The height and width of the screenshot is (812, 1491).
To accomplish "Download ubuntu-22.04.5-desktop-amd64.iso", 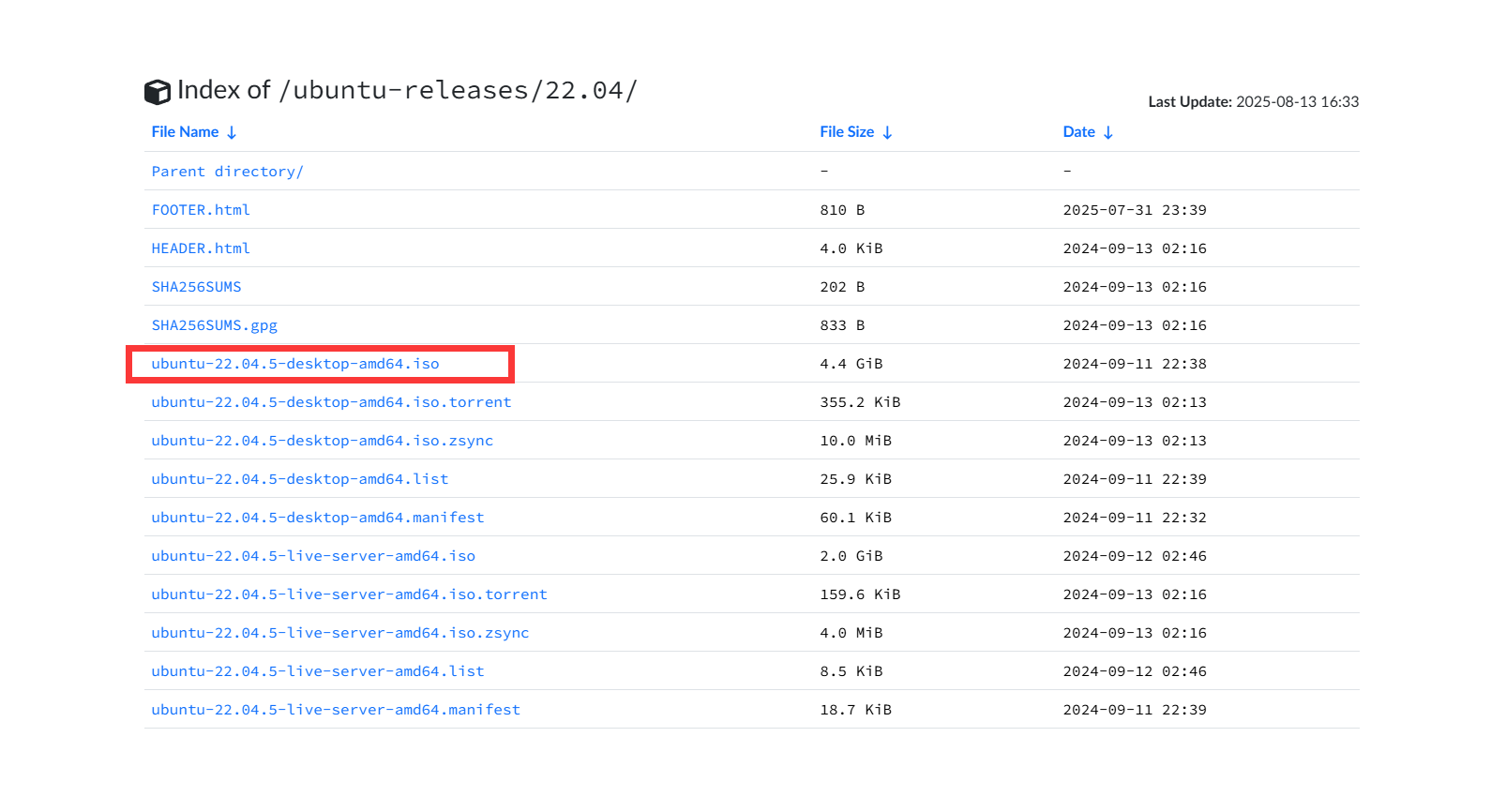I will point(295,364).
